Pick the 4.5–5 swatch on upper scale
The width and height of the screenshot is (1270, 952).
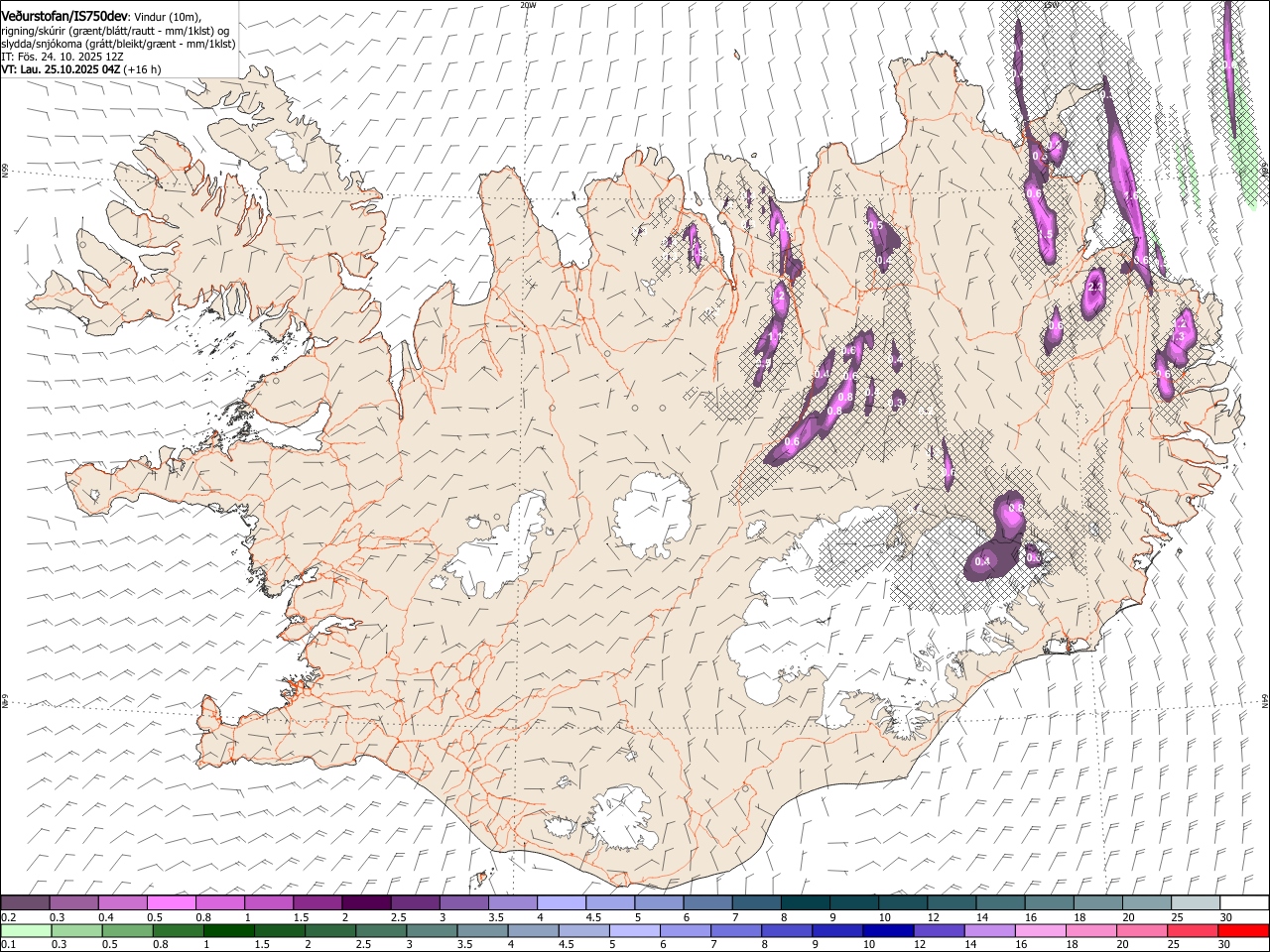(x=609, y=902)
